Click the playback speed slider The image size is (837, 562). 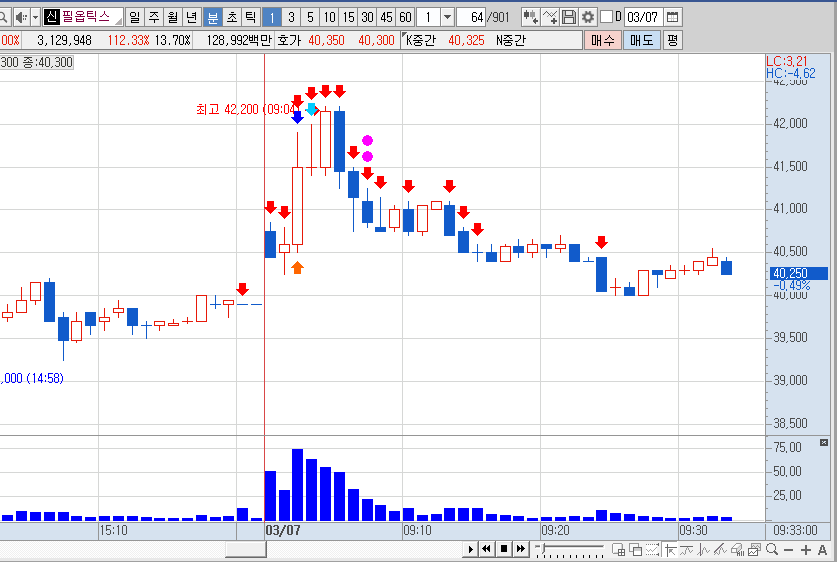(x=570, y=549)
